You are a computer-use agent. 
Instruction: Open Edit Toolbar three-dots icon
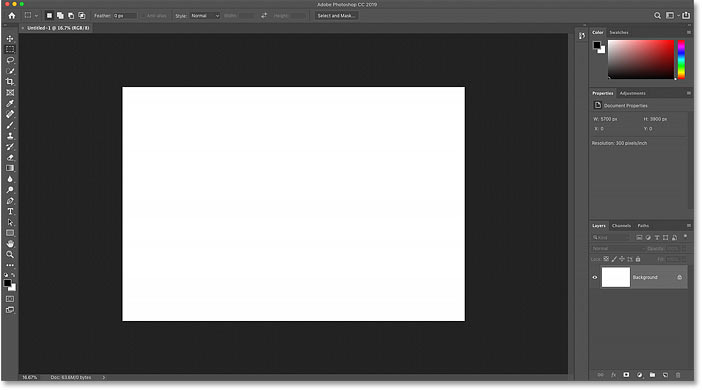(10, 265)
